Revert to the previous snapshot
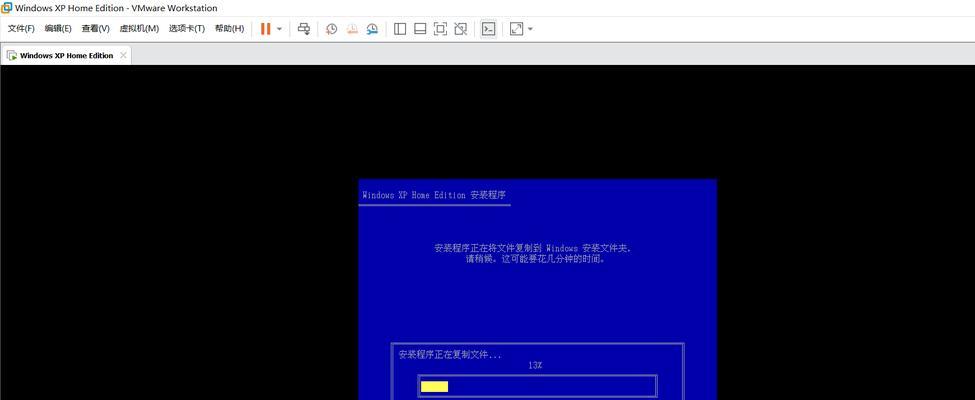 (x=352, y=29)
